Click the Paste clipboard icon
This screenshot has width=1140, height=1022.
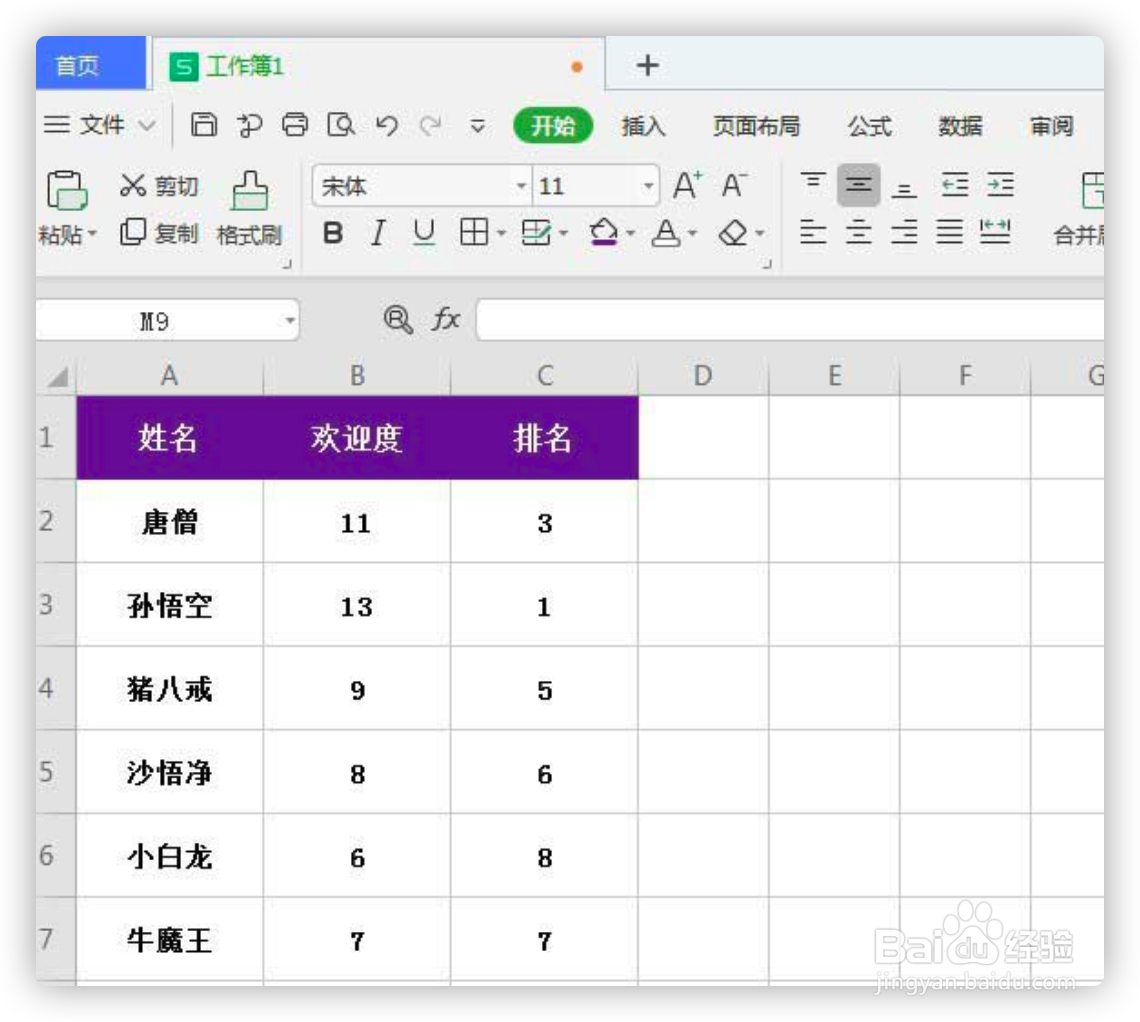point(66,190)
